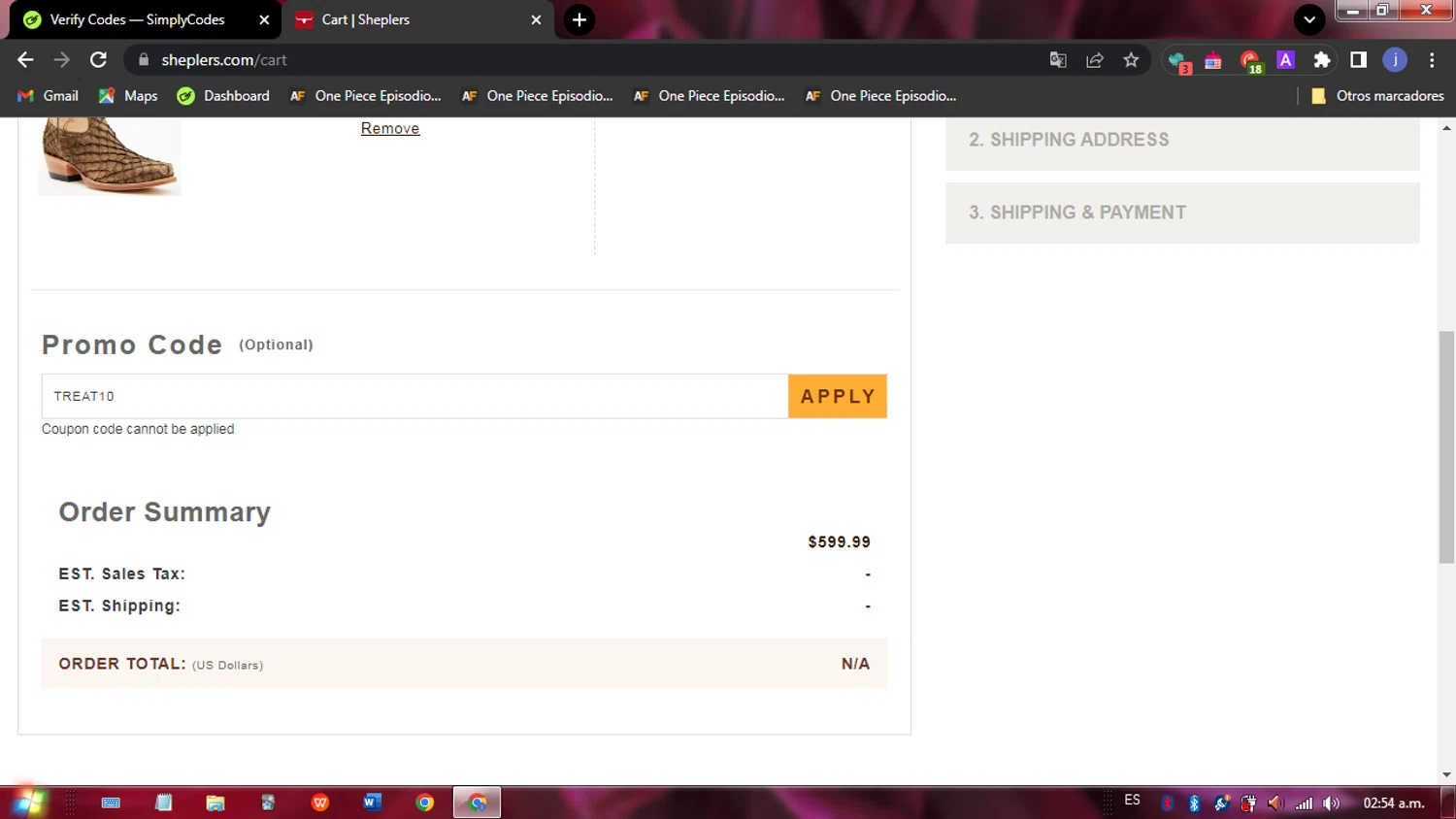Open Chrome's three-dot menu
The height and width of the screenshot is (819, 1456).
pos(1432,60)
